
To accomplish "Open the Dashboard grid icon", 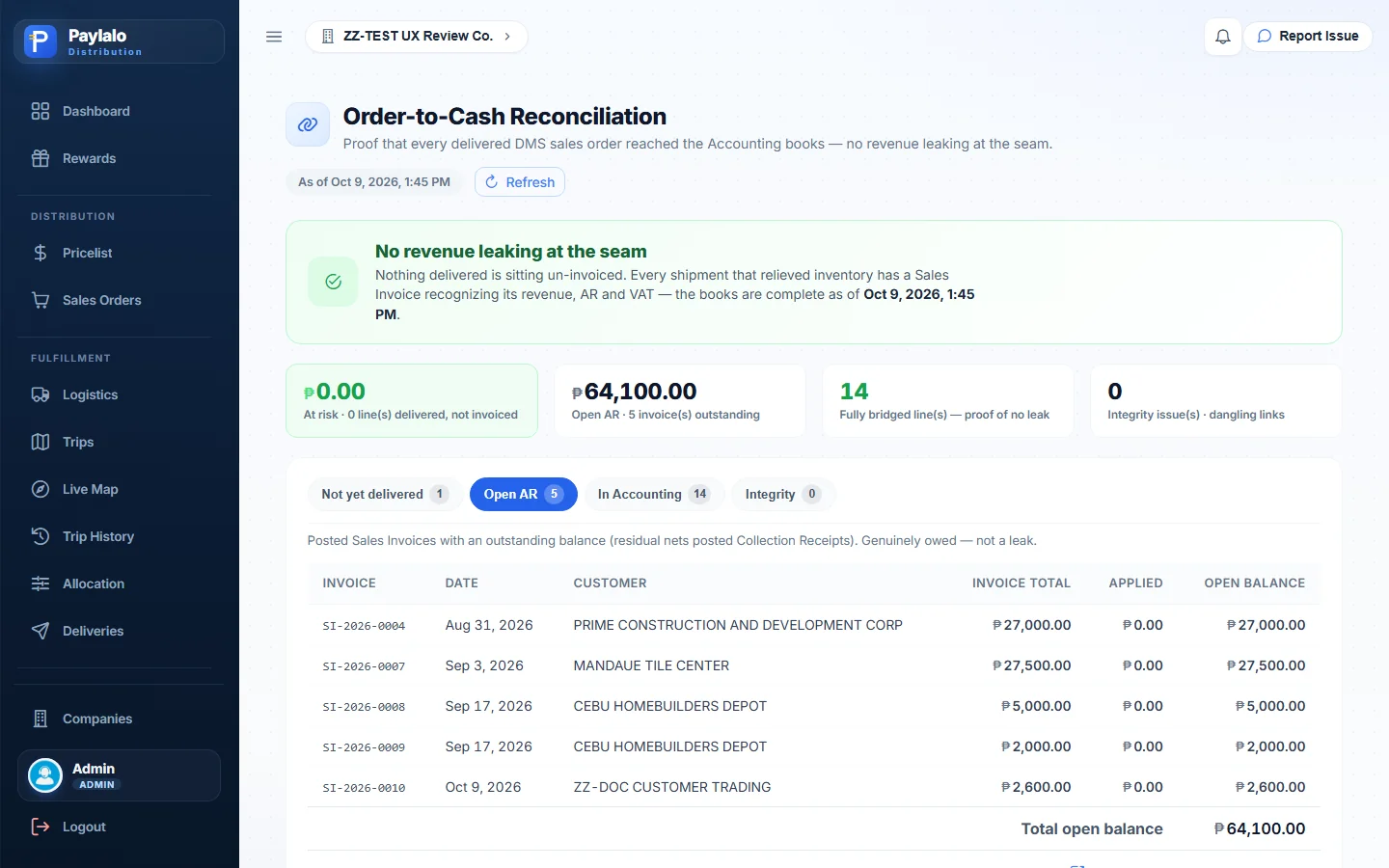I will click(41, 111).
